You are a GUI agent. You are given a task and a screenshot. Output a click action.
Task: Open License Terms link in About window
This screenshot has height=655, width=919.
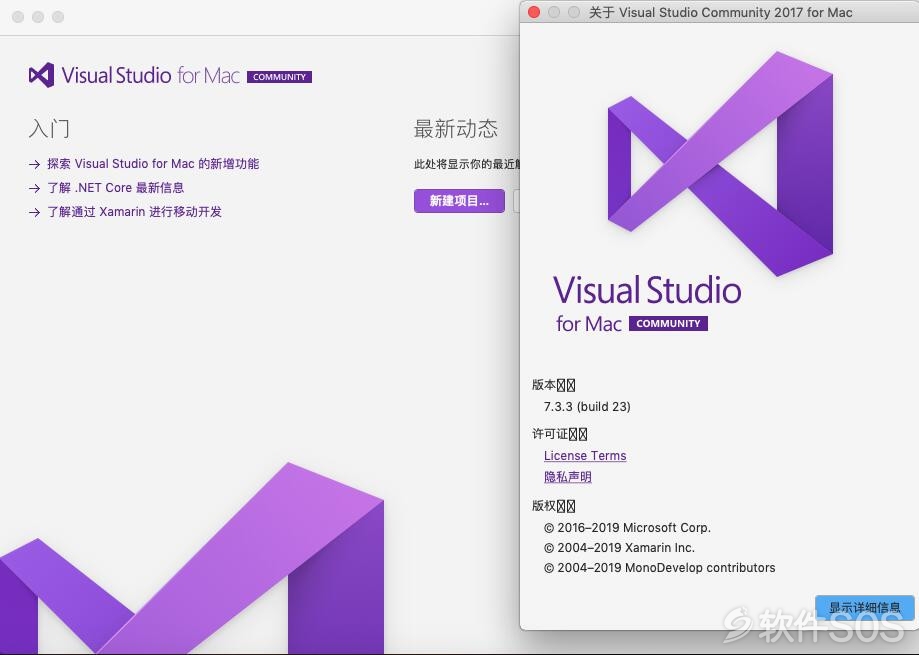pos(585,456)
